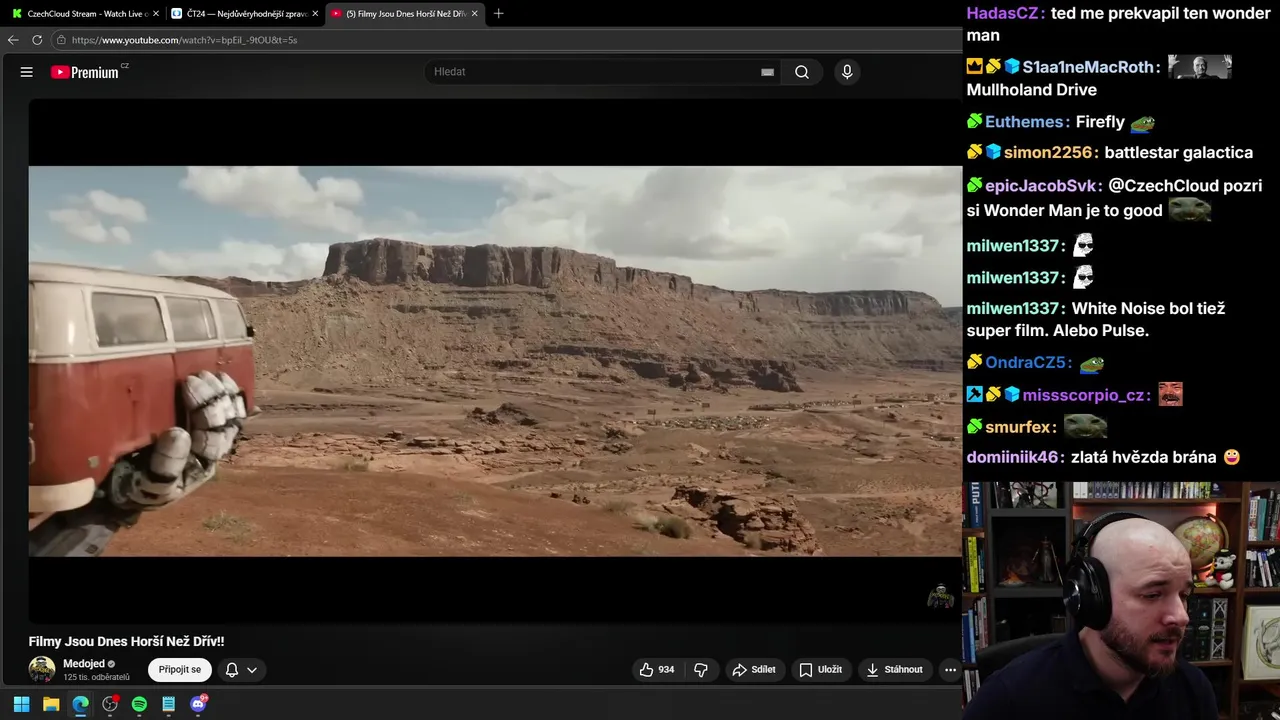Close the CzechCloud Stream tab
1280x720 pixels.
point(154,14)
